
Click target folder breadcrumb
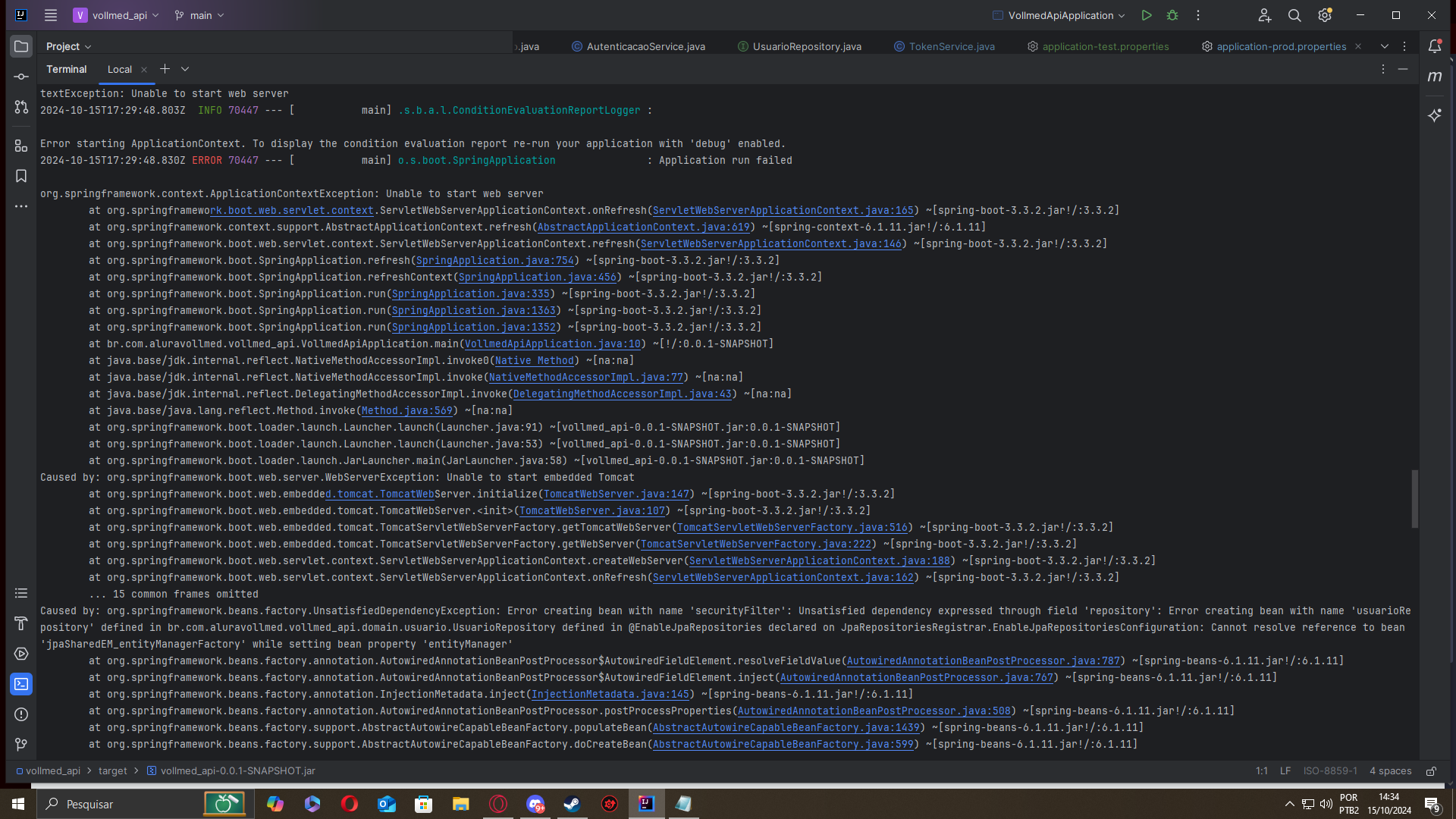click(x=113, y=770)
